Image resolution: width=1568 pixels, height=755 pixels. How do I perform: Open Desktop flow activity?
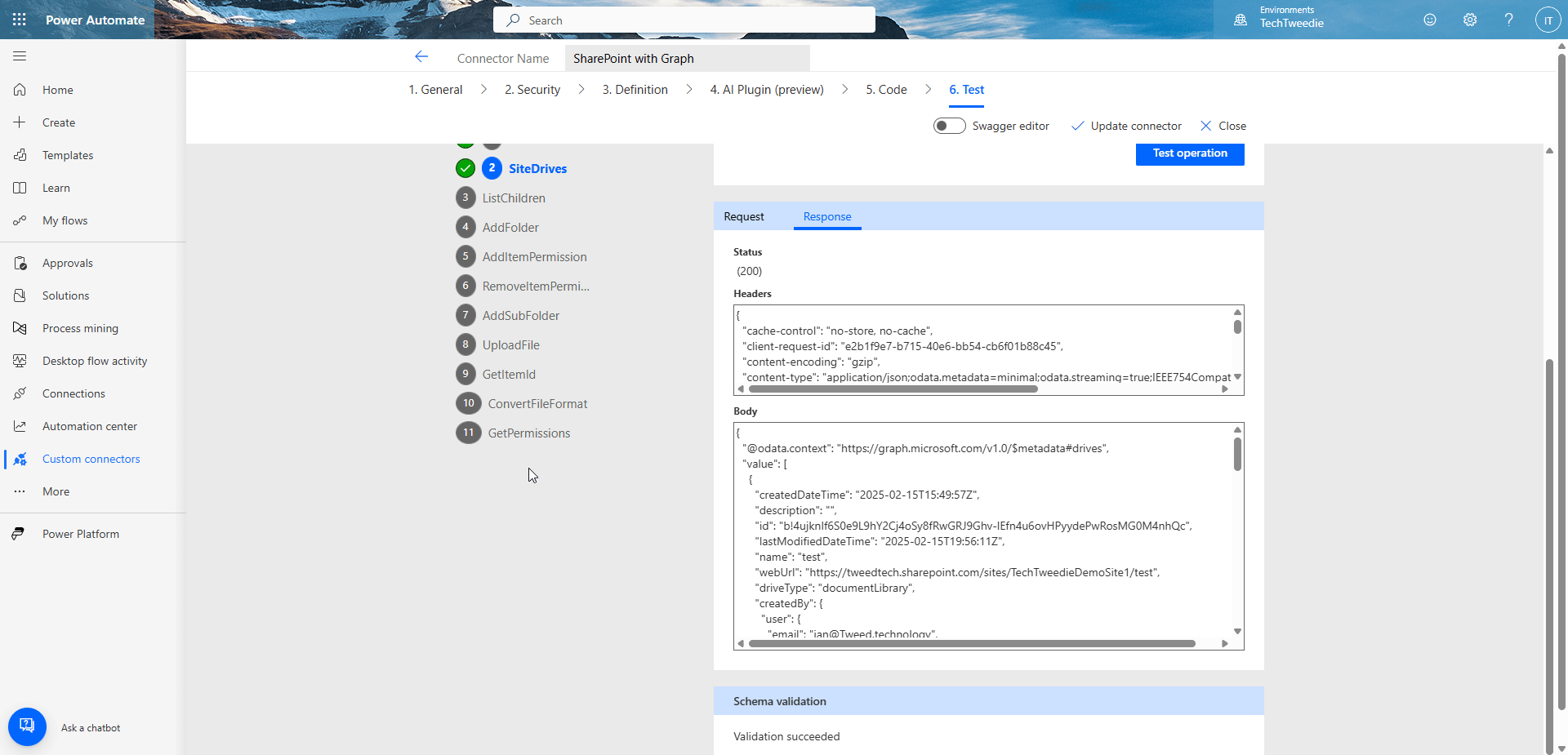tap(94, 361)
